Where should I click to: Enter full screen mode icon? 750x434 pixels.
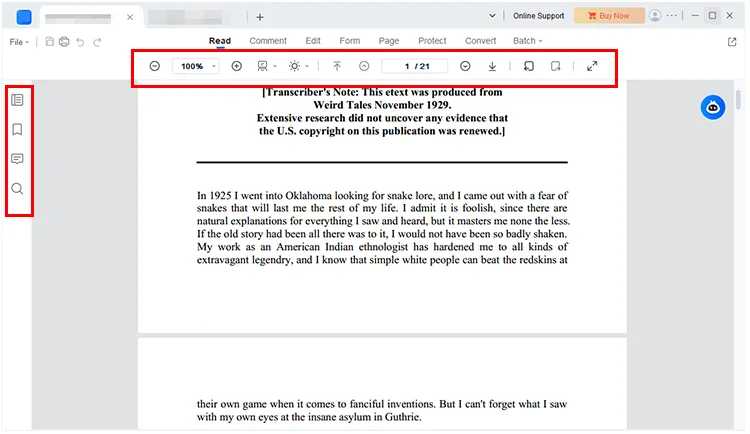592,66
